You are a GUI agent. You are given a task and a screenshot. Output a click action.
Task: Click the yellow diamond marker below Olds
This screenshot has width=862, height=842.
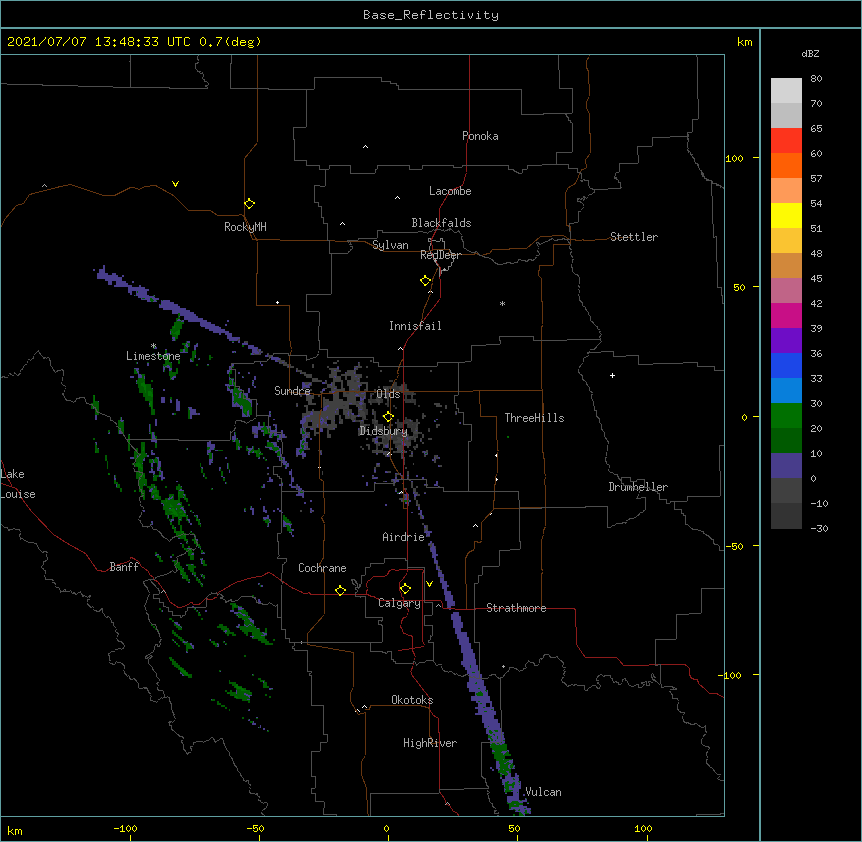pos(388,417)
